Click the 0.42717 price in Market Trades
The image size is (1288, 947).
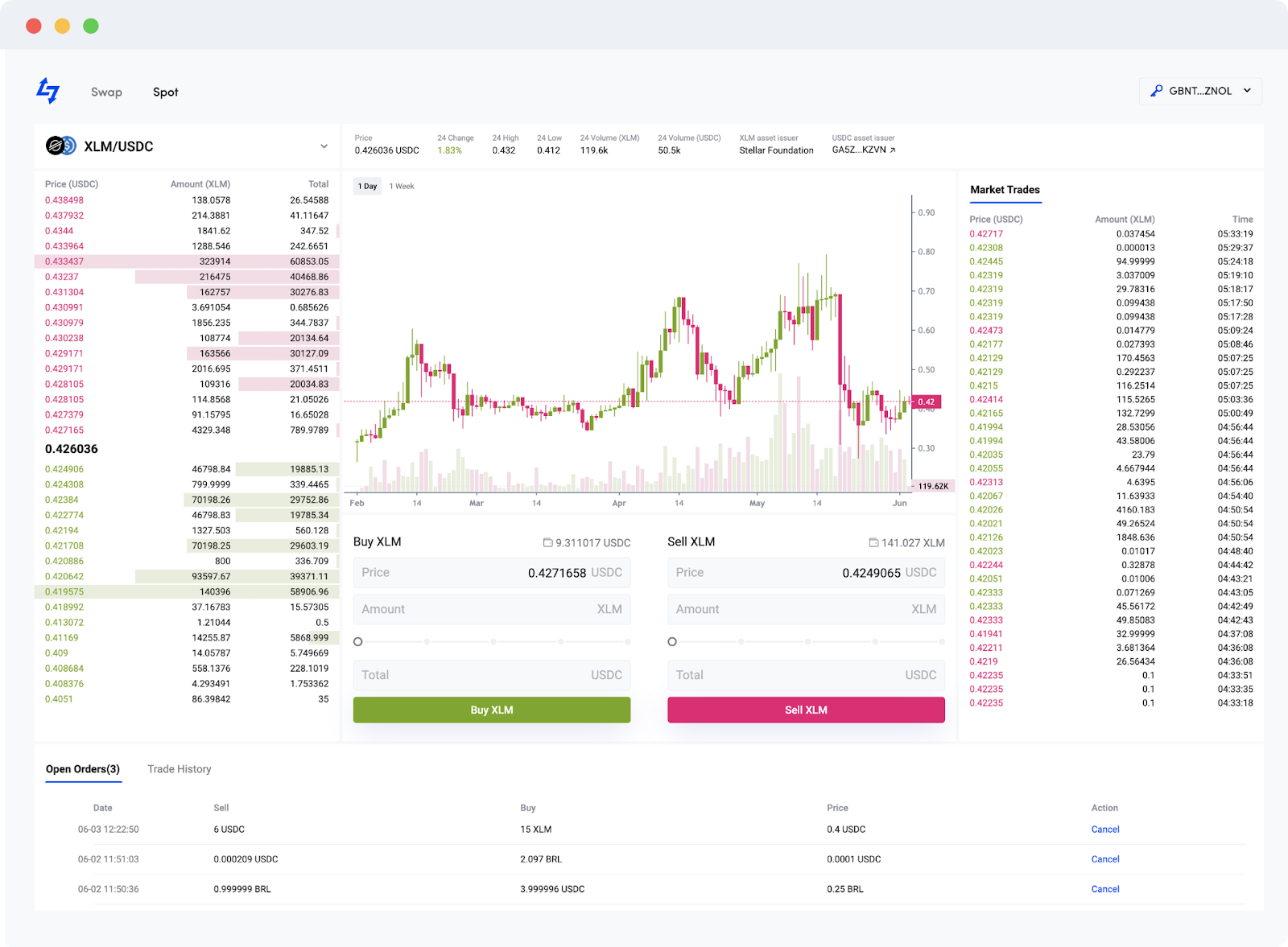[x=986, y=234]
